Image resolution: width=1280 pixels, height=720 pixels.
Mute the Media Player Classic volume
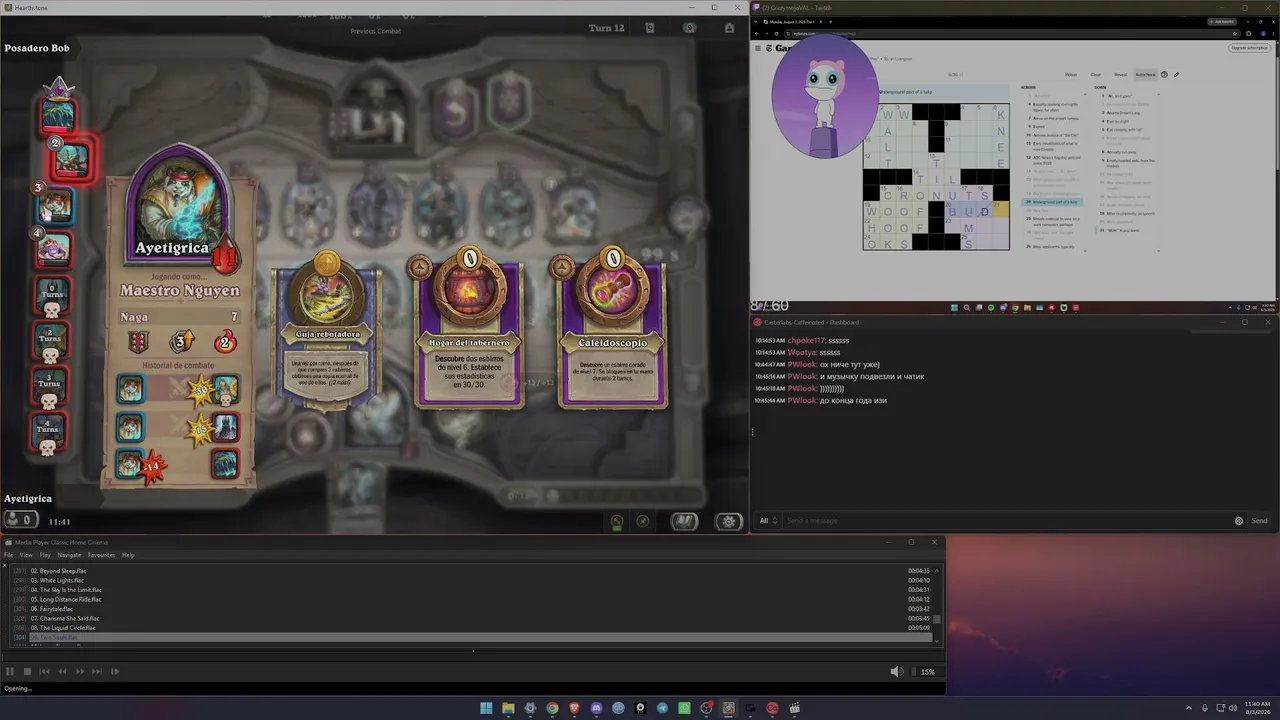[x=896, y=672]
